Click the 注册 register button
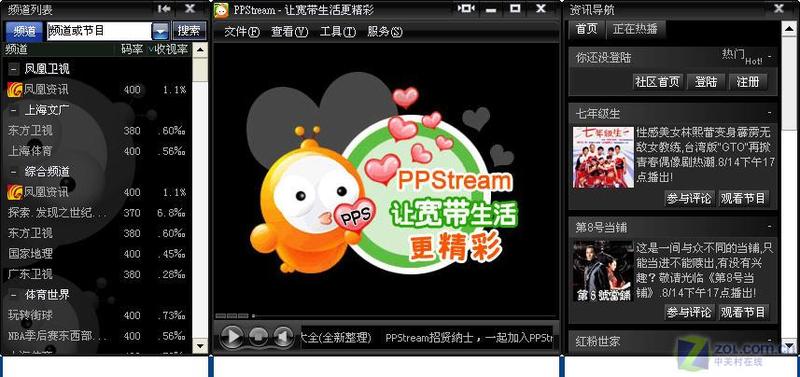Image resolution: width=800 pixels, height=377 pixels. pos(748,82)
